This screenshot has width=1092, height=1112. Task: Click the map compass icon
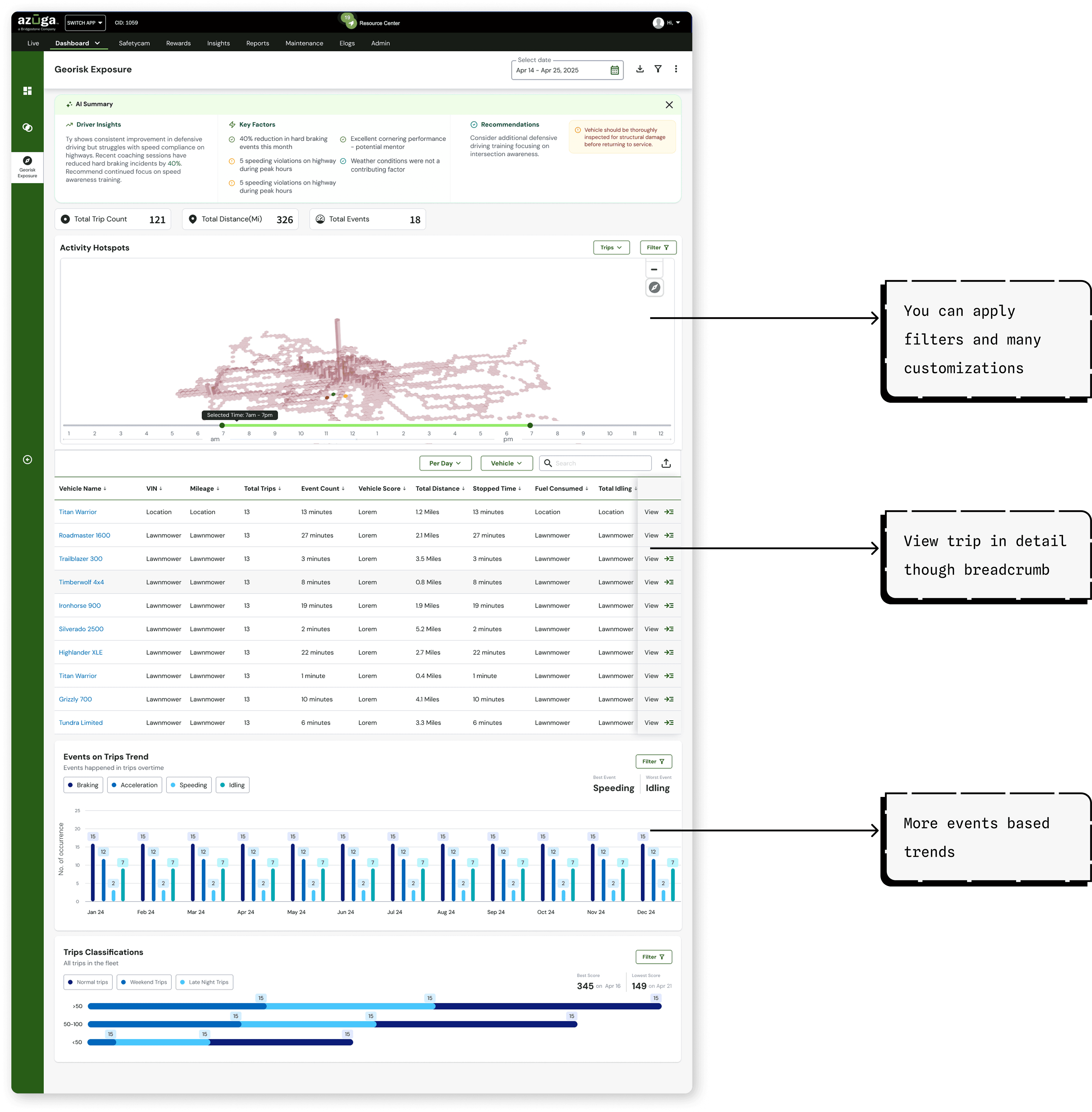[x=654, y=287]
